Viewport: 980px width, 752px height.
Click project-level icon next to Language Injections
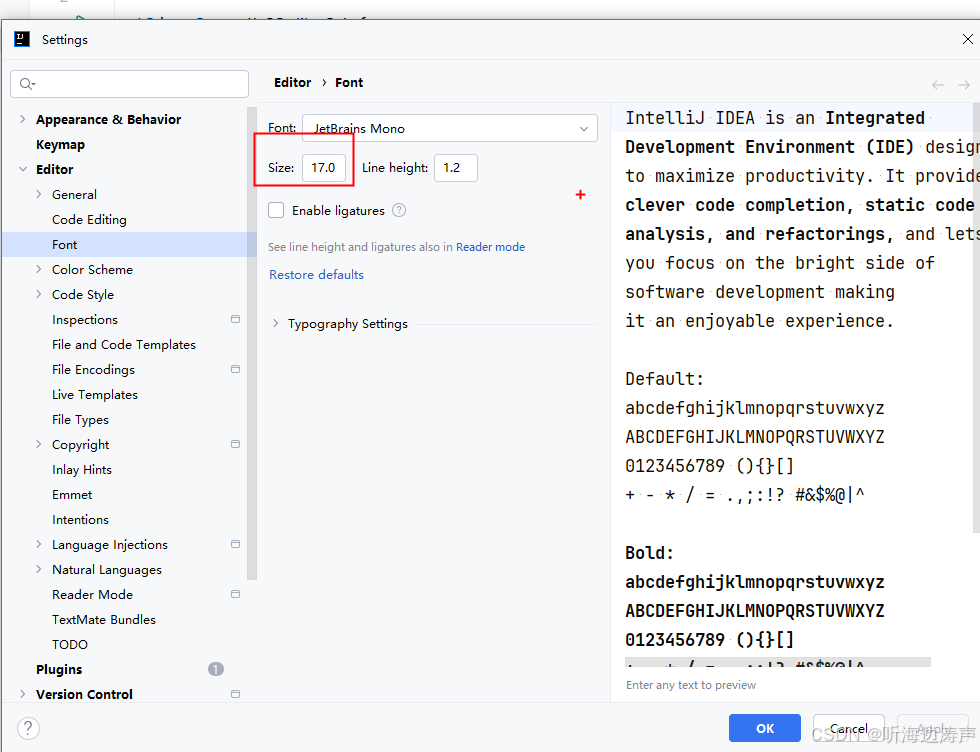coord(236,544)
